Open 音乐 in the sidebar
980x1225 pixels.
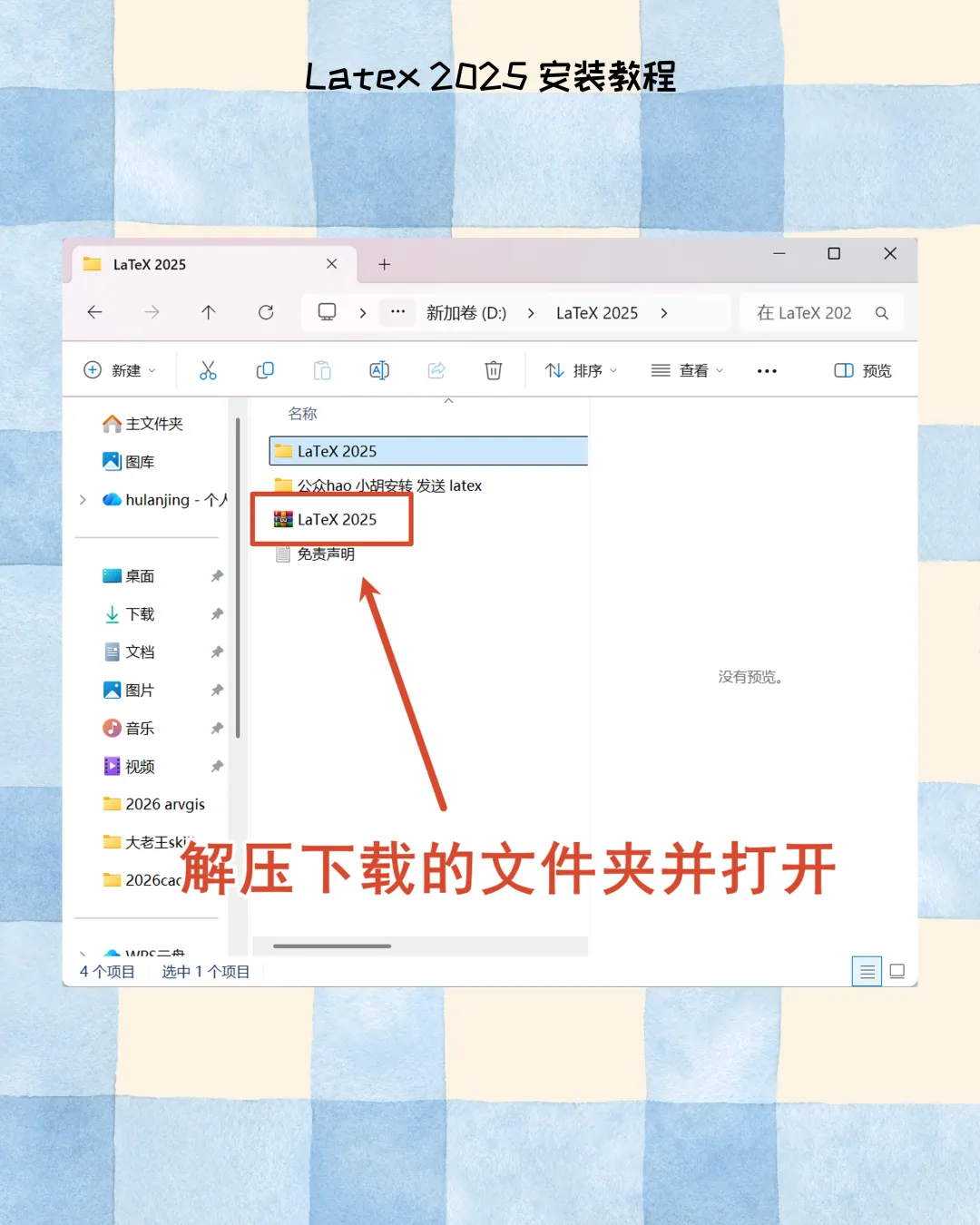pyautogui.click(x=129, y=729)
